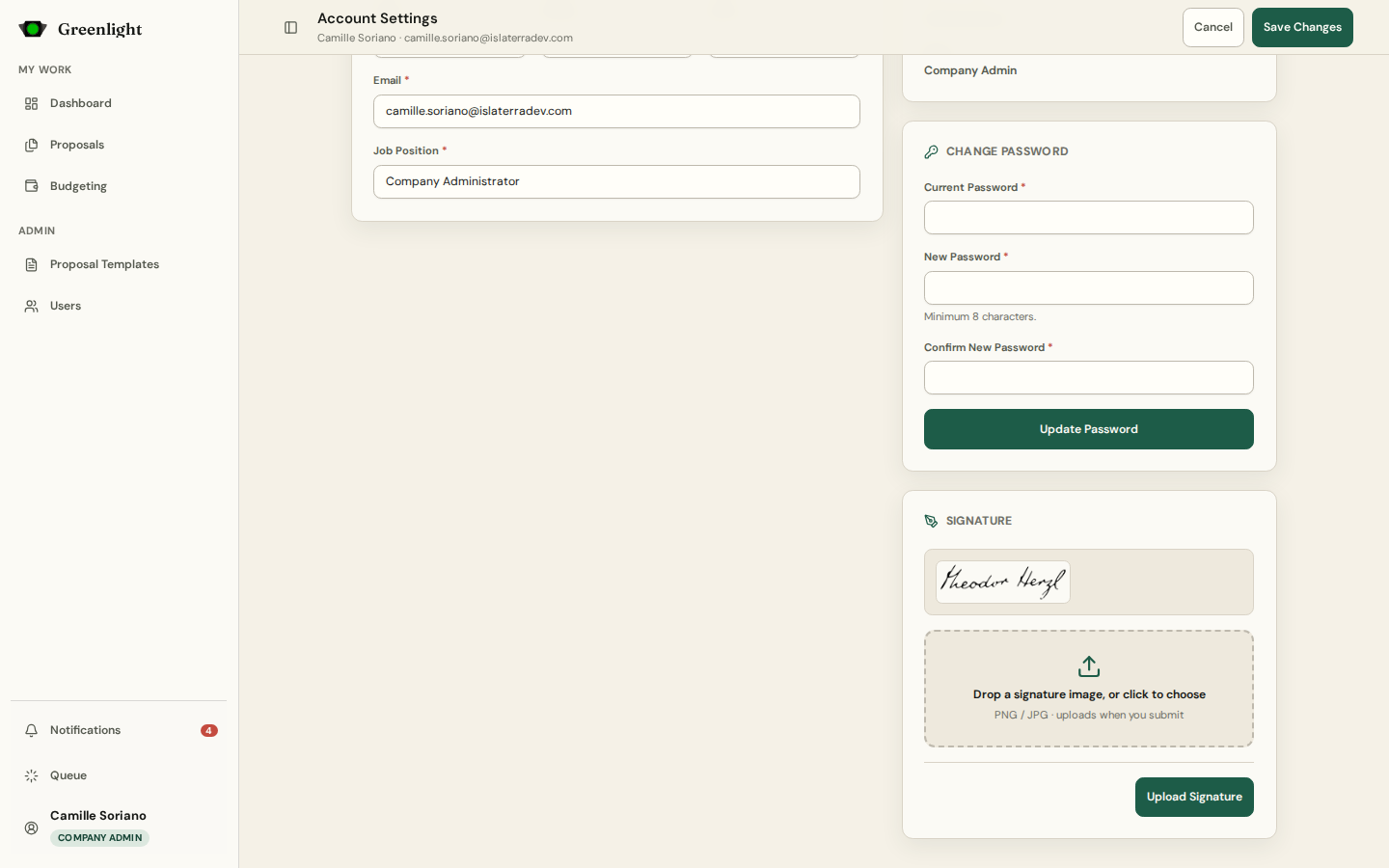This screenshot has width=1389, height=868.
Task: Click the Budgeting wallet icon
Action: (32, 186)
